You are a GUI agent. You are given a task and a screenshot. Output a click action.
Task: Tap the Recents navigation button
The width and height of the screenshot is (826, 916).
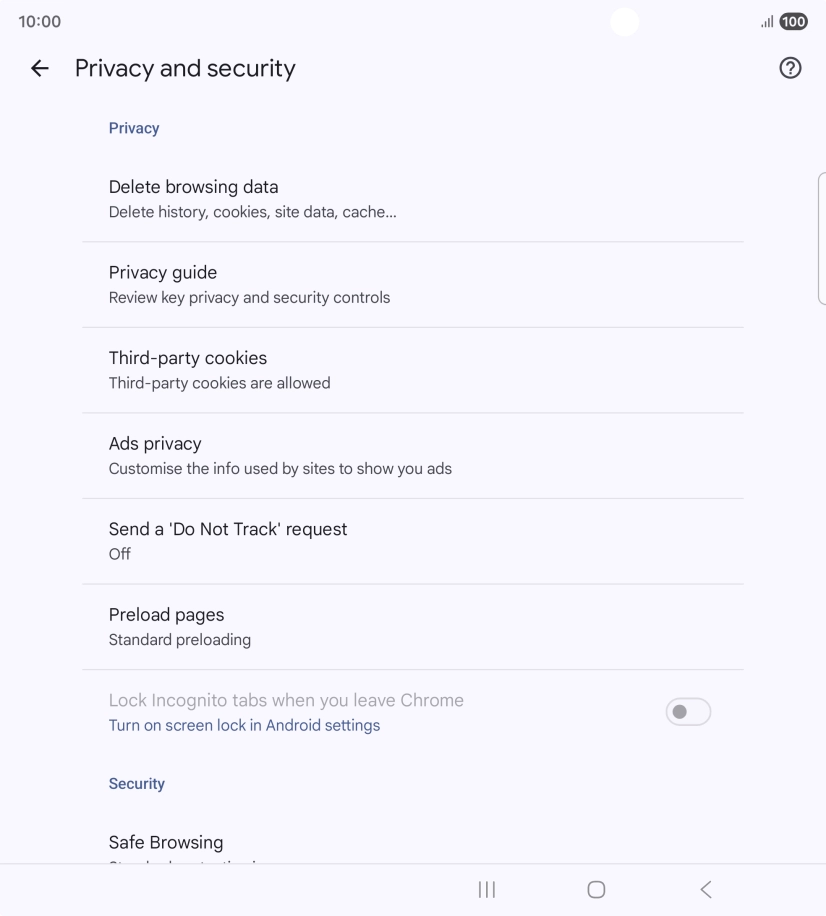486,889
